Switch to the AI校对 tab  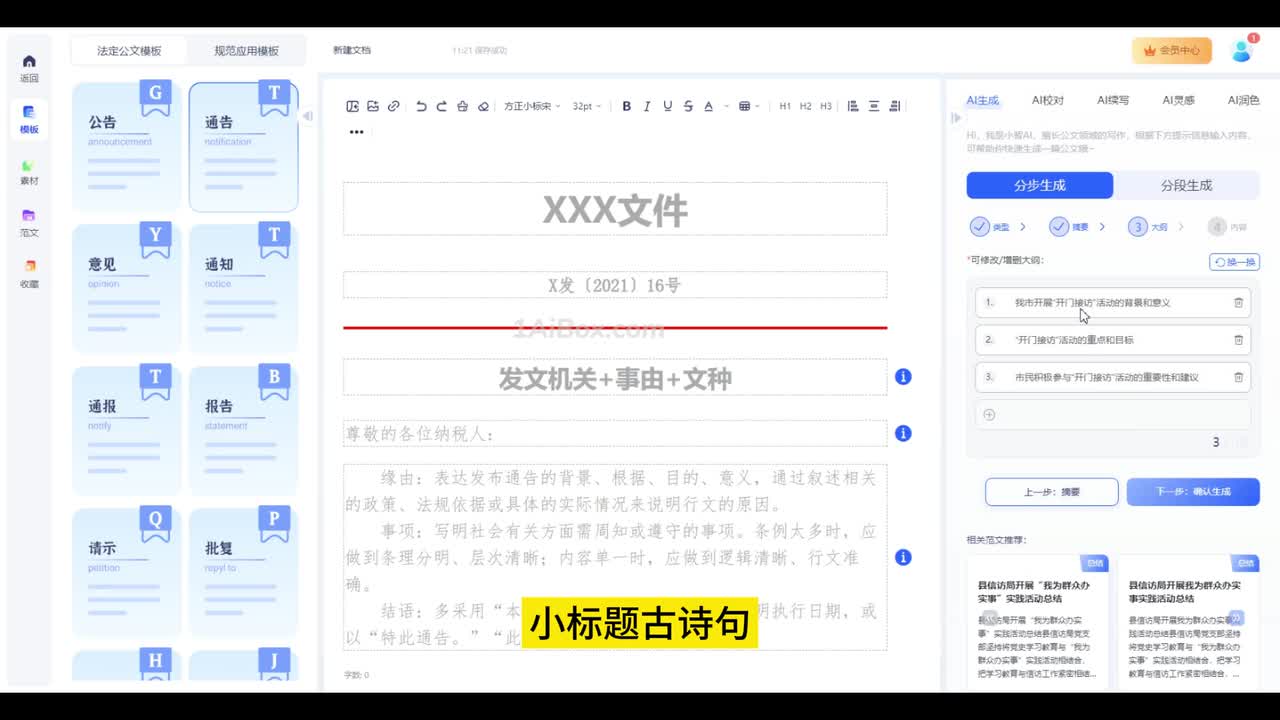(1047, 100)
